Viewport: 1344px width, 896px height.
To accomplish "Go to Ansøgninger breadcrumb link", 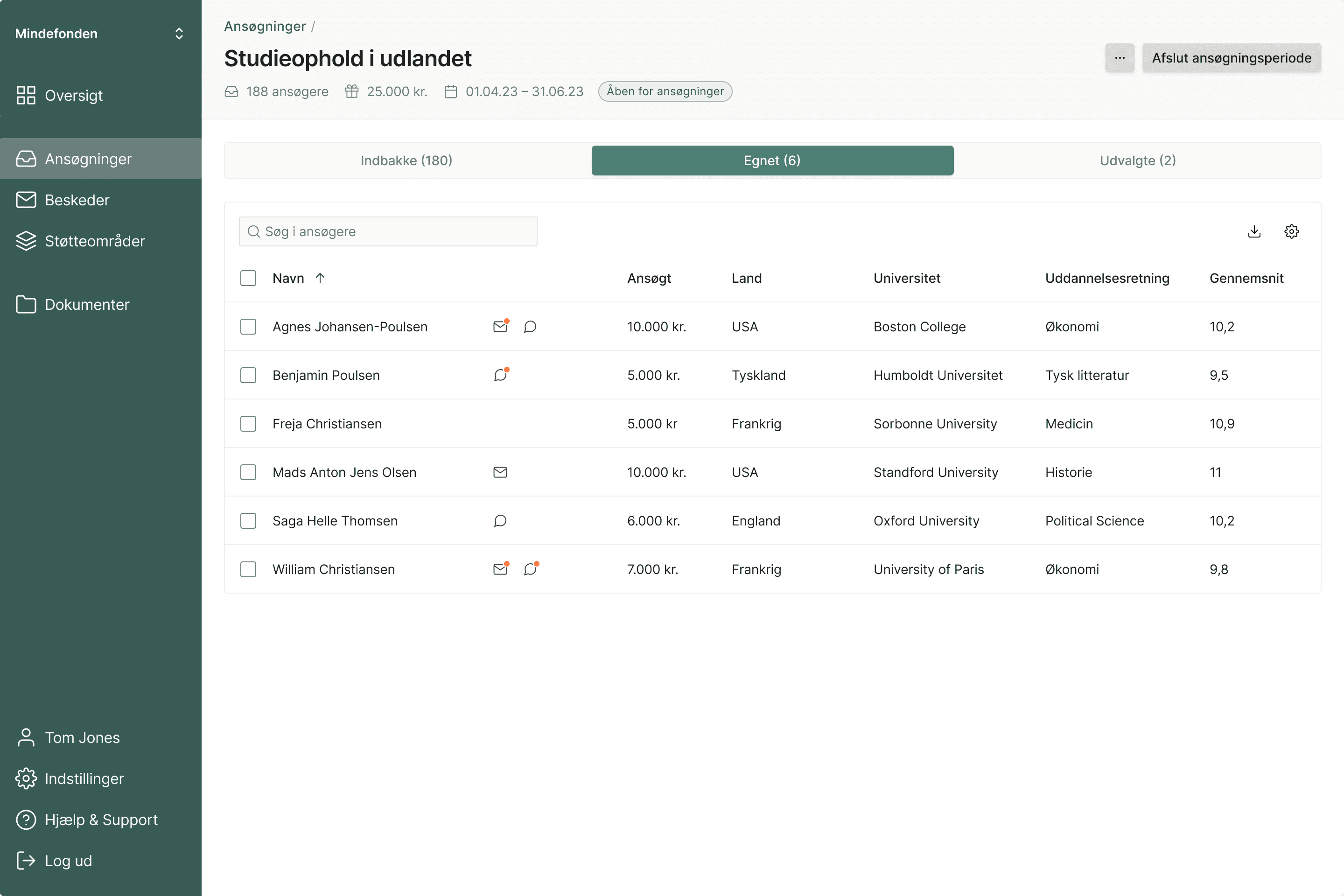I will click(265, 26).
